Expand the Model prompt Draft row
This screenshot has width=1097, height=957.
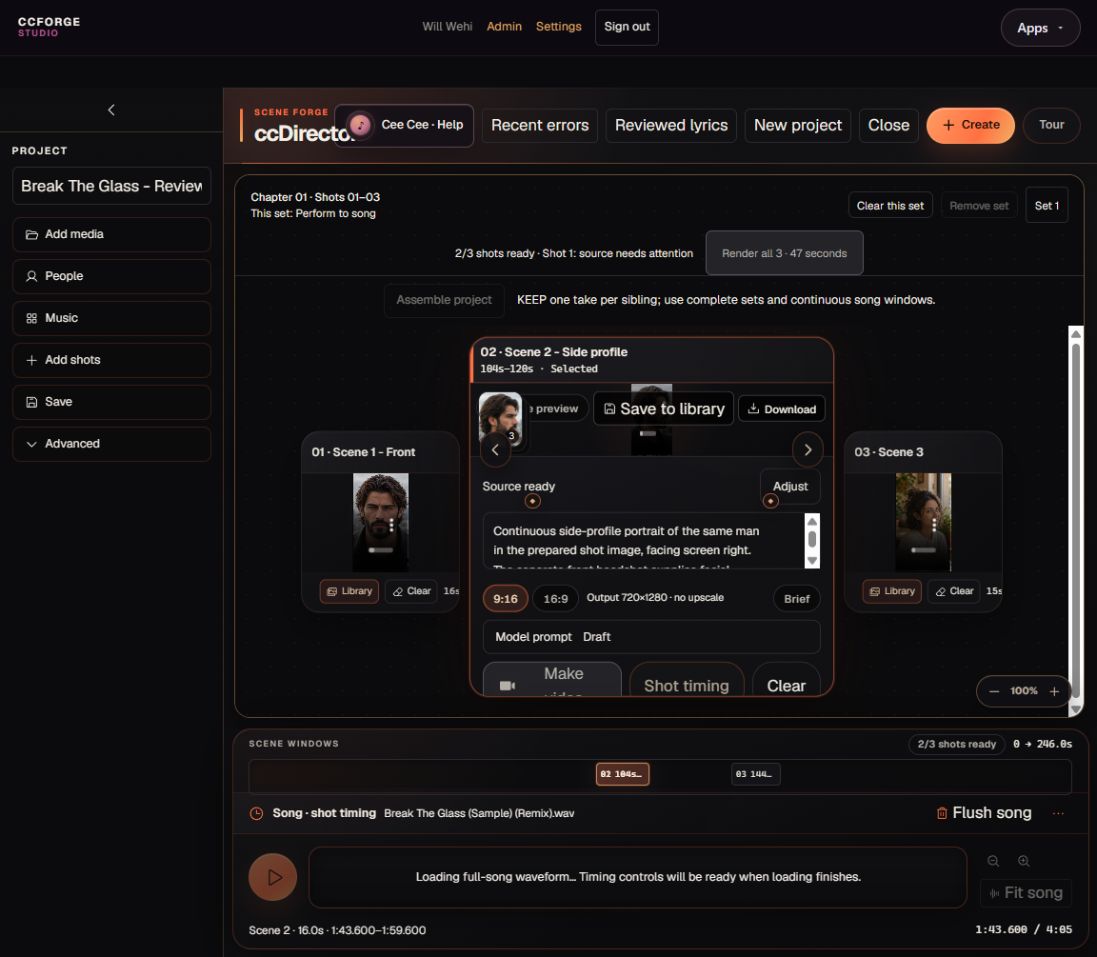point(651,637)
